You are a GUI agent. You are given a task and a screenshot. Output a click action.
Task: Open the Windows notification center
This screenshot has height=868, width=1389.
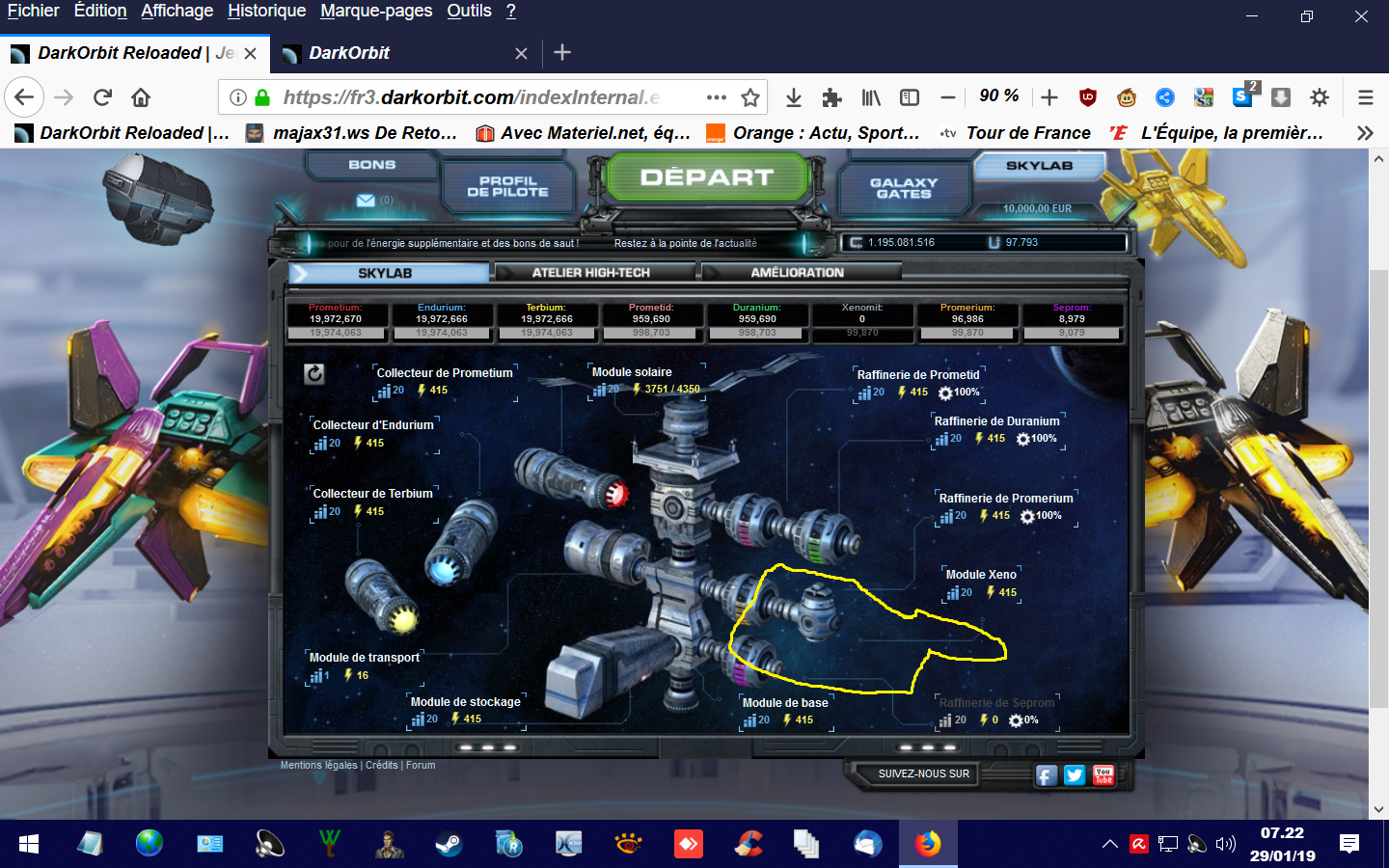1349,844
